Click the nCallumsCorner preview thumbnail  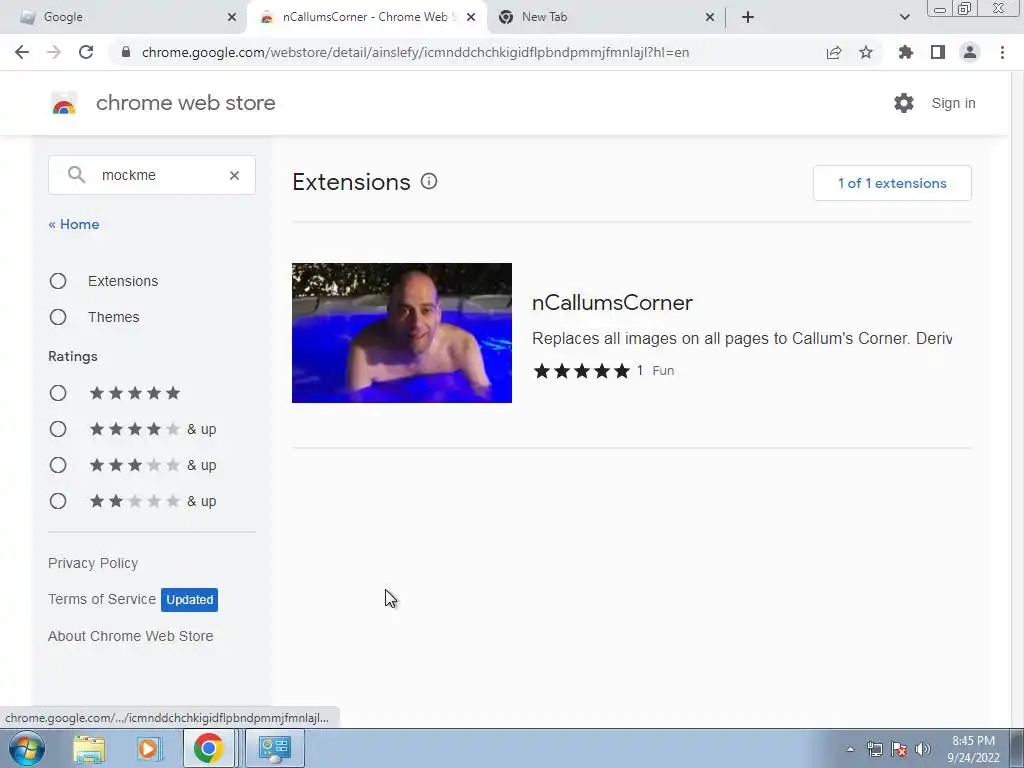click(x=402, y=333)
